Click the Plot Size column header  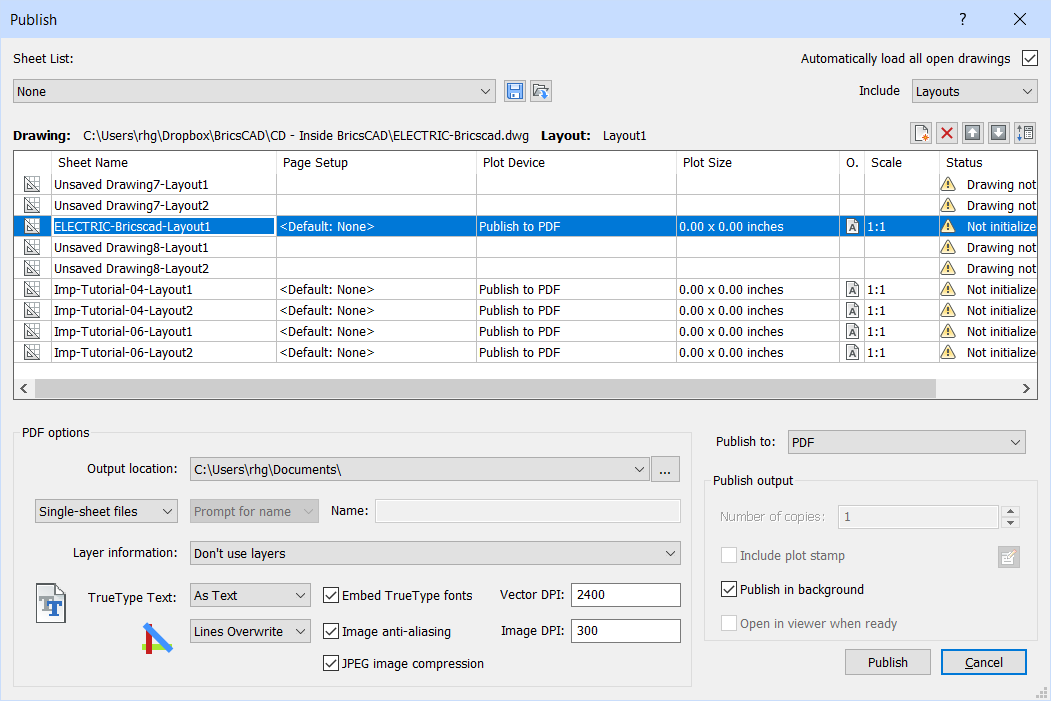757,162
